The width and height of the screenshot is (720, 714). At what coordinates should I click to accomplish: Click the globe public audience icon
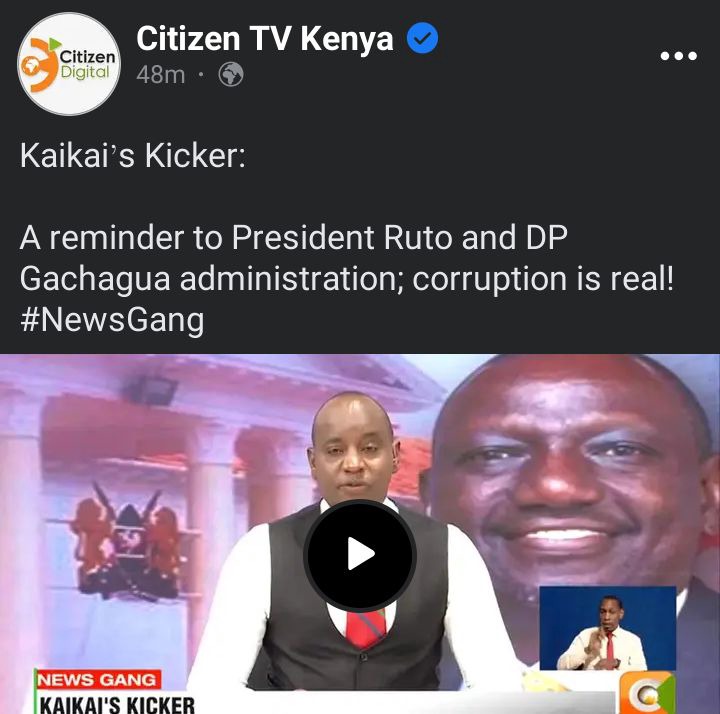(x=231, y=74)
